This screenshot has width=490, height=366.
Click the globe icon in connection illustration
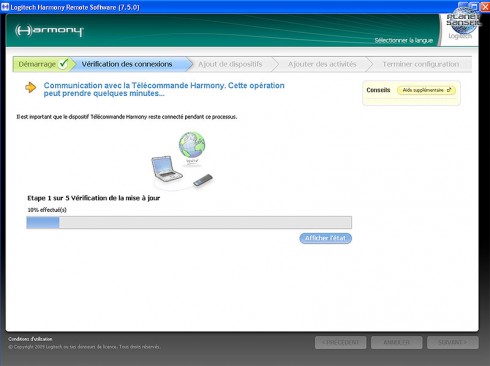coord(192,145)
